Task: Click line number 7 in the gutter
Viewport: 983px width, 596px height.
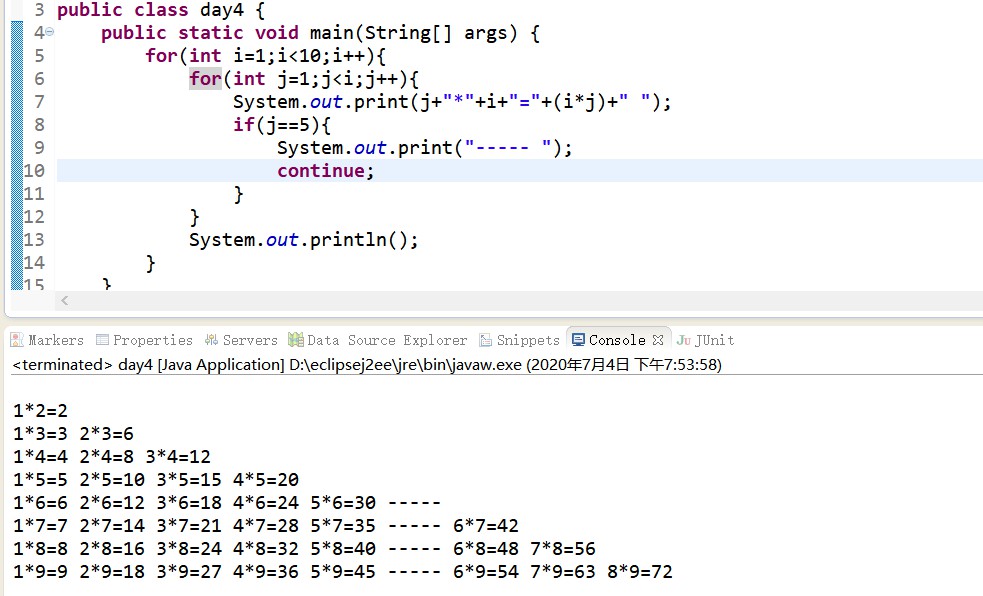Action: click(39, 102)
